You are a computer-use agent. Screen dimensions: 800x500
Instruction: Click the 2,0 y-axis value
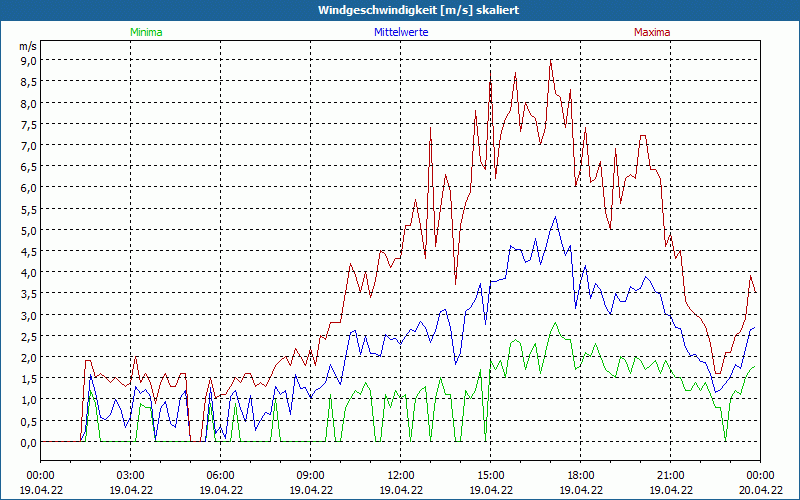29,358
